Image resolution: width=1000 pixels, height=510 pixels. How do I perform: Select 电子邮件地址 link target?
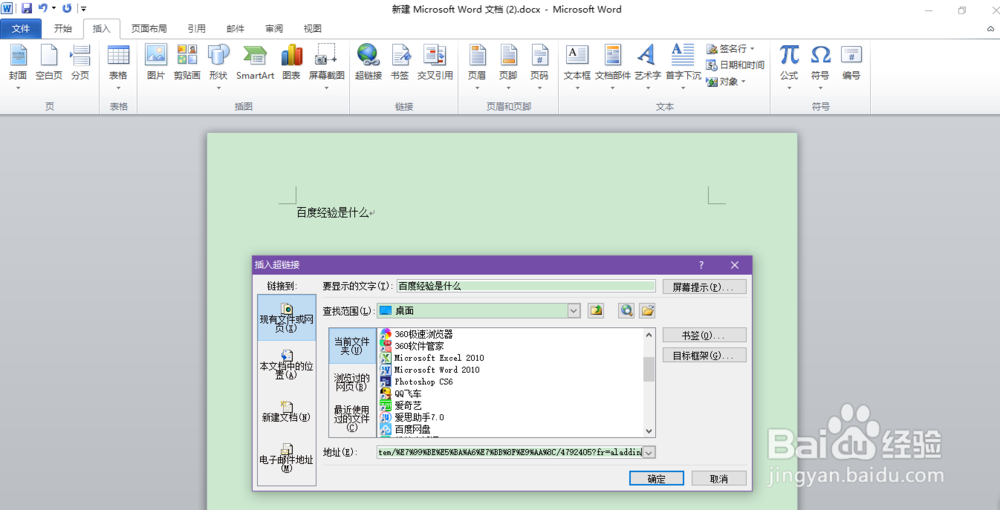tap(286, 459)
